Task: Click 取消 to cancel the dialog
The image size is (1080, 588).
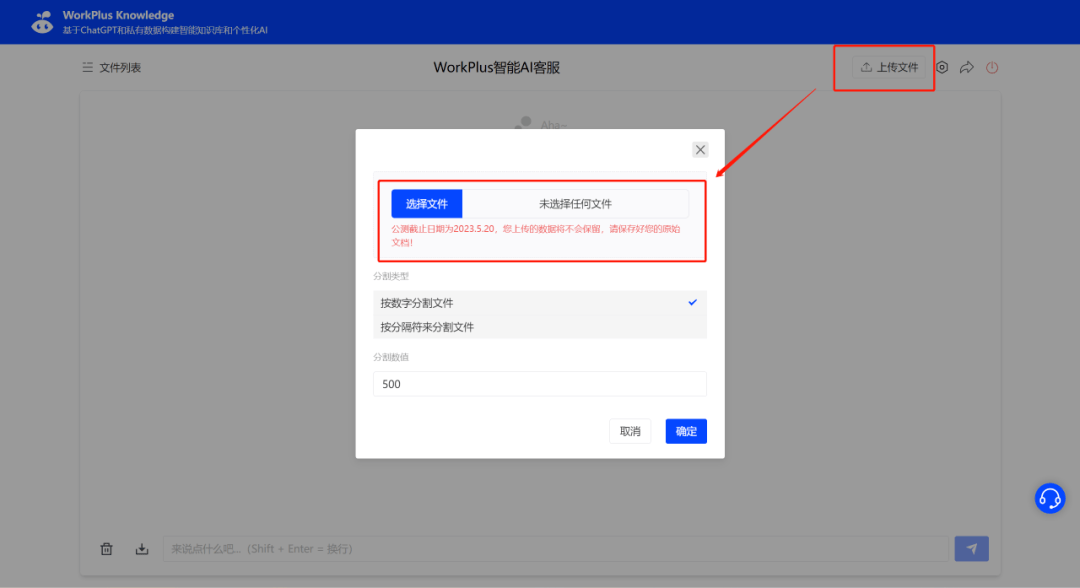Action: (630, 431)
